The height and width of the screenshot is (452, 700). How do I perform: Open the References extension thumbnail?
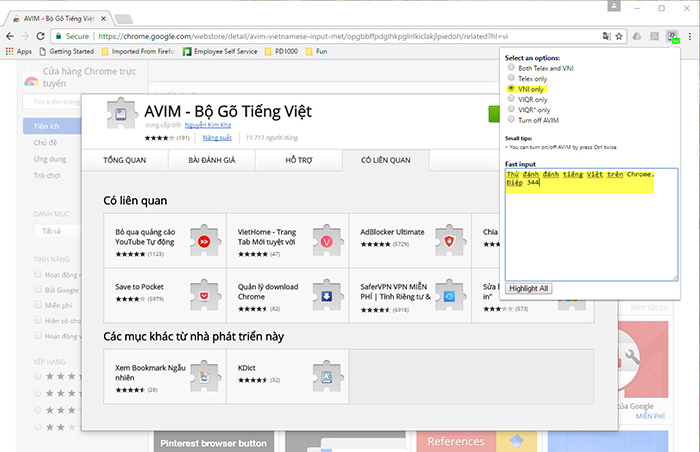477,441
